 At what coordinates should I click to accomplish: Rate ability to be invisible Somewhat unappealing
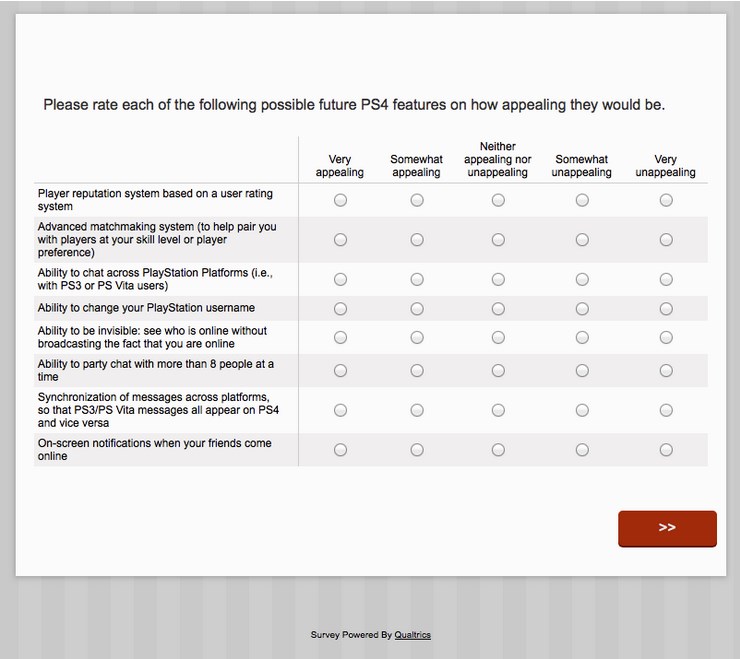tap(582, 338)
